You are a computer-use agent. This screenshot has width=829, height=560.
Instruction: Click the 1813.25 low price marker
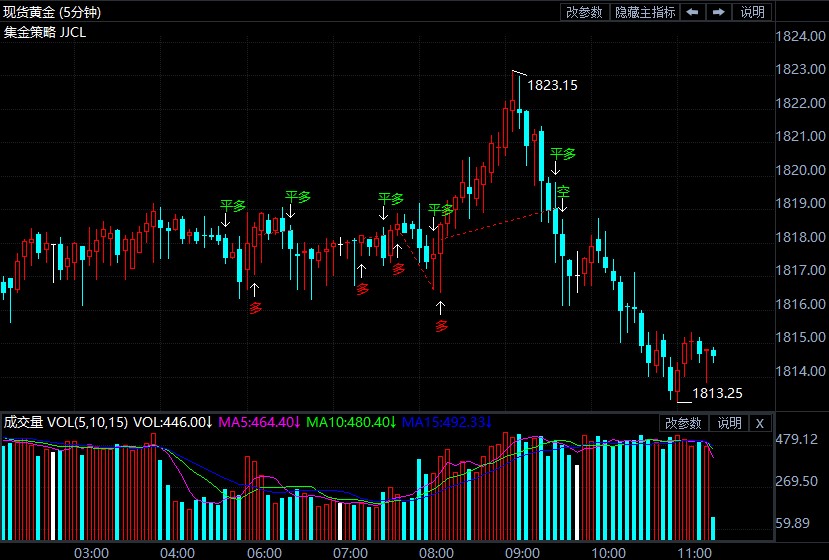716,394
